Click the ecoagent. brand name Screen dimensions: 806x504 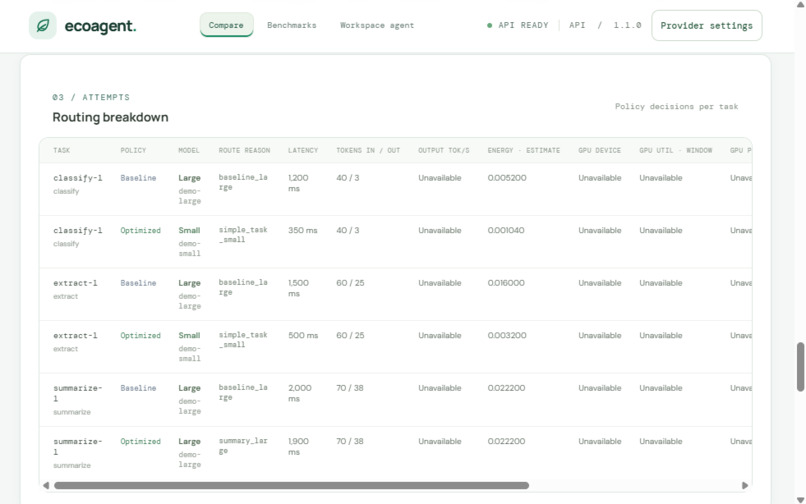point(100,26)
